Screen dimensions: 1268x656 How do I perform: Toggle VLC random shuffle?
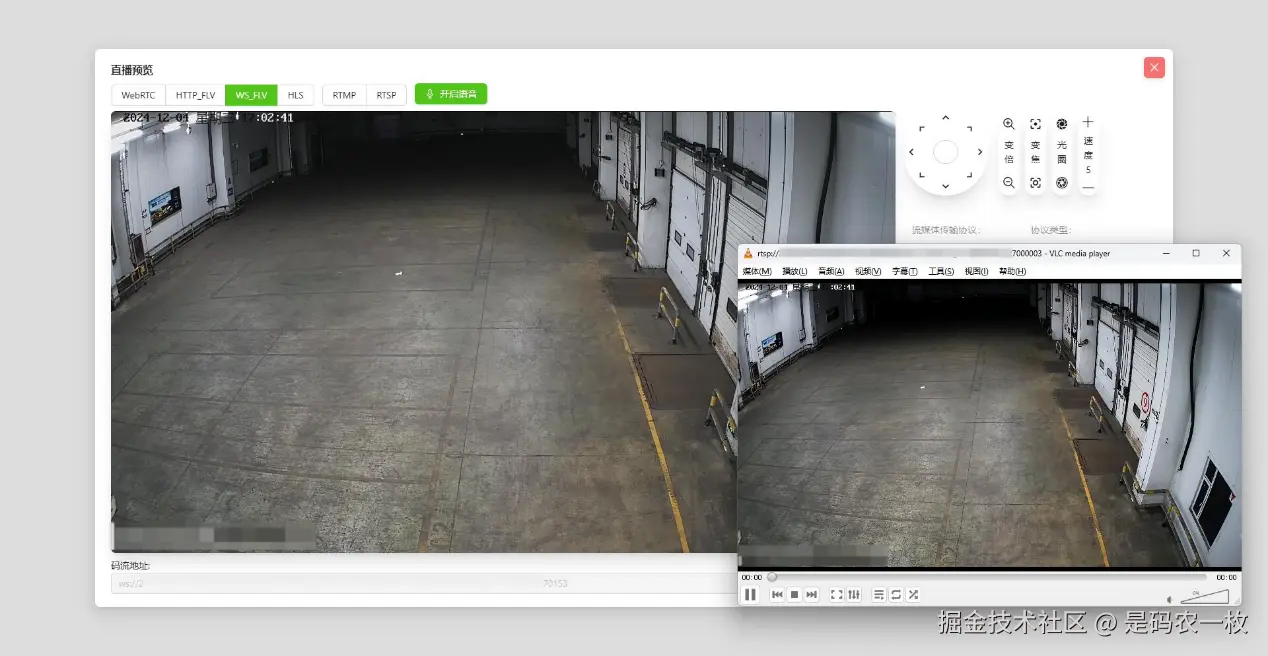coord(913,594)
